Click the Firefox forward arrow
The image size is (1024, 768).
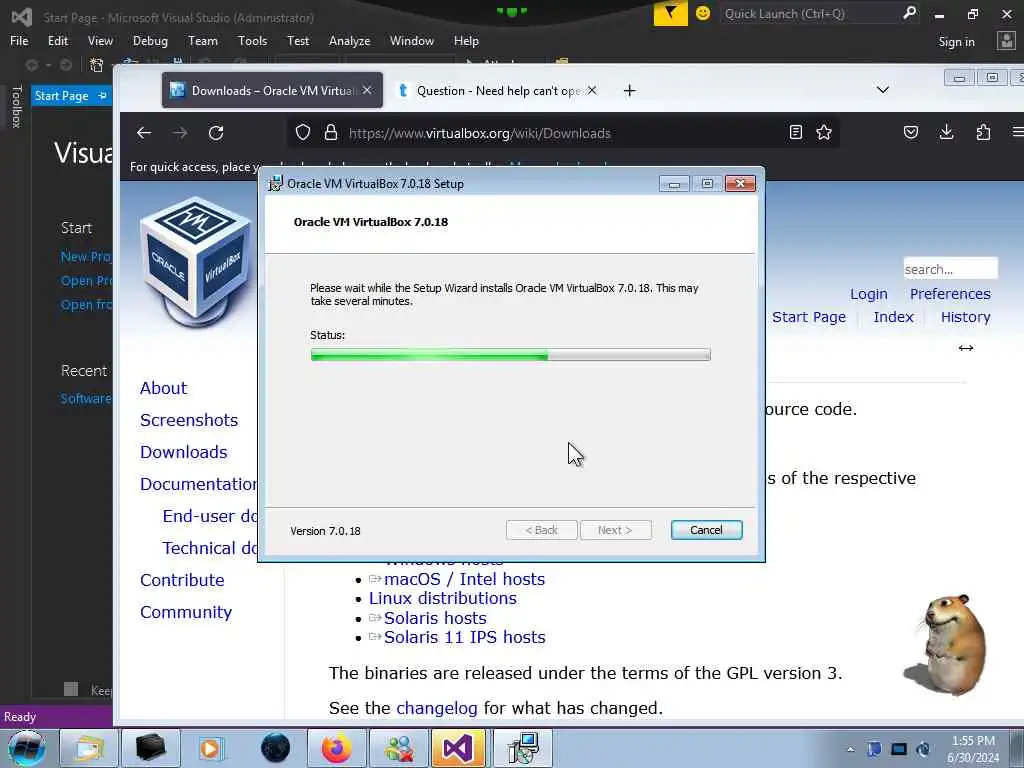(180, 133)
